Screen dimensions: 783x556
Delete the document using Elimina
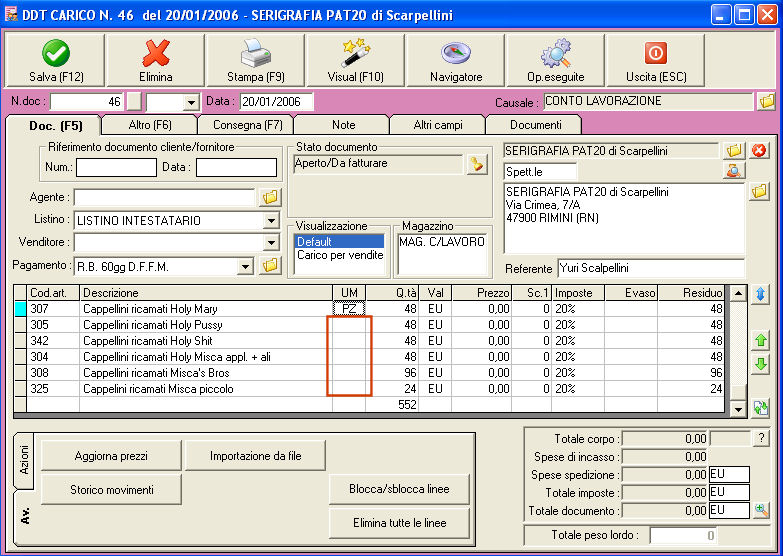pyautogui.click(x=156, y=60)
